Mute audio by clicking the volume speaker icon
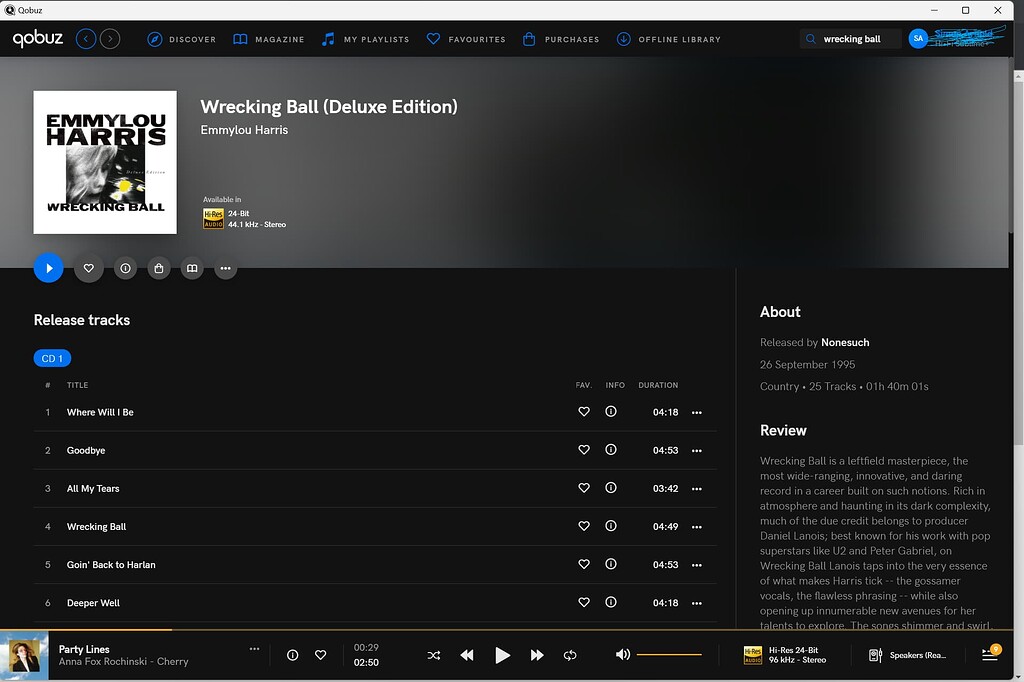1024x682 pixels. pyautogui.click(x=622, y=655)
